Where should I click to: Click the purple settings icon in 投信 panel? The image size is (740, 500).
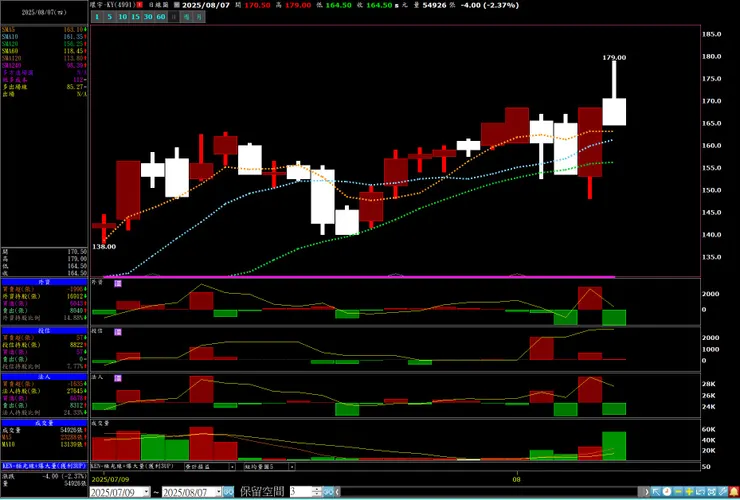pos(118,332)
